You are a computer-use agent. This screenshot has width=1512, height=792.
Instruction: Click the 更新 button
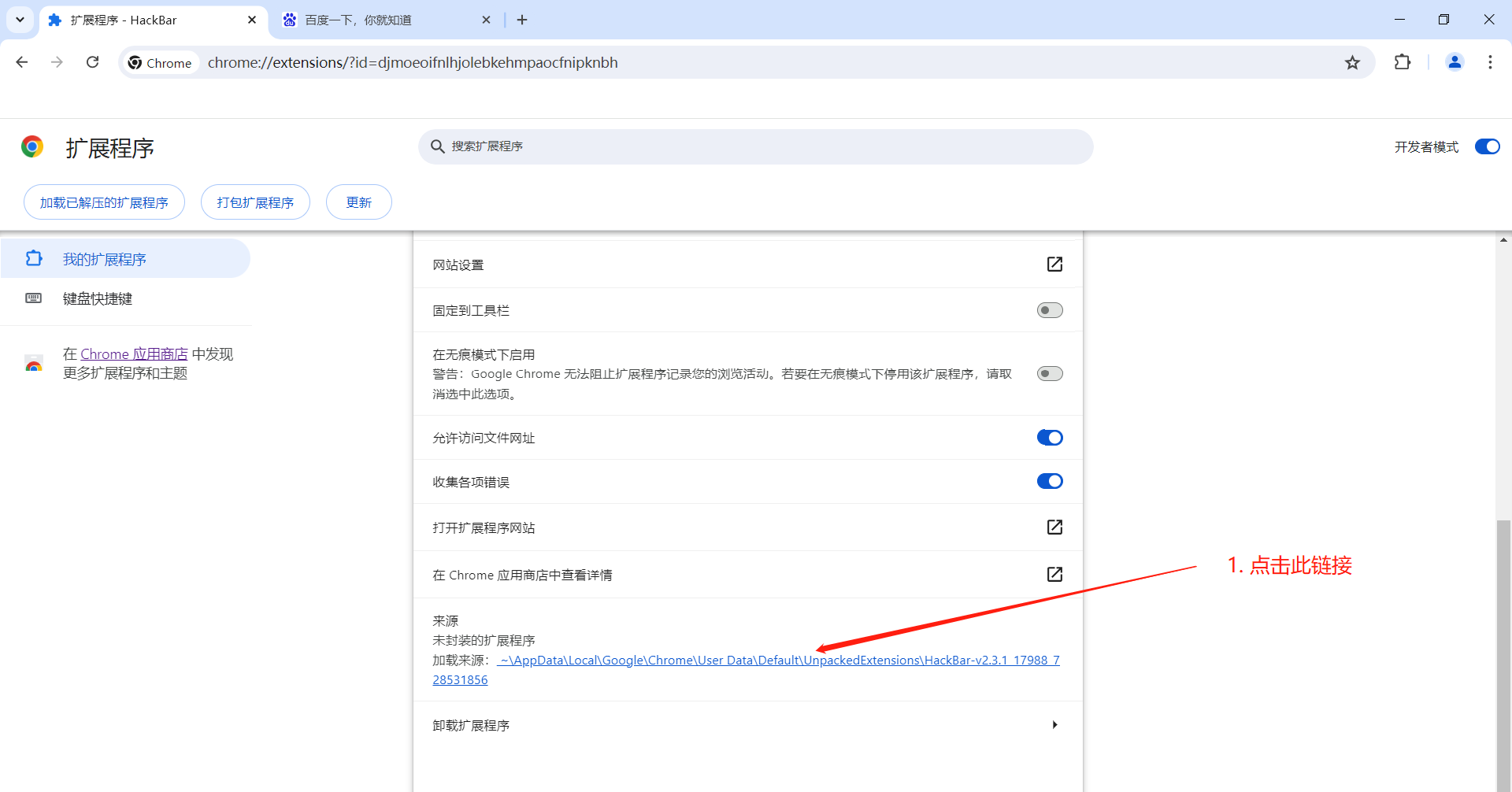tap(359, 202)
